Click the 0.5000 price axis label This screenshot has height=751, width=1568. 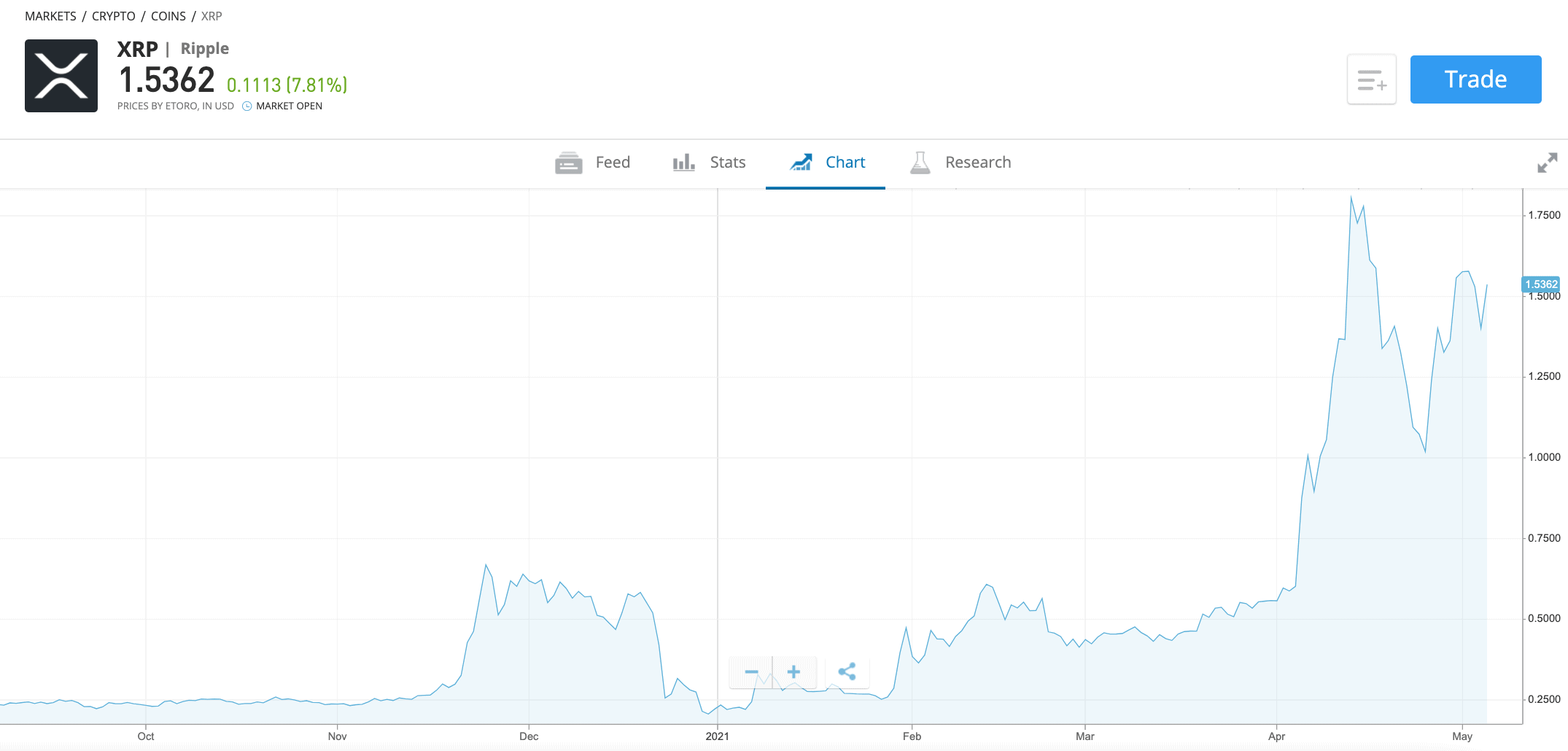[1545, 618]
